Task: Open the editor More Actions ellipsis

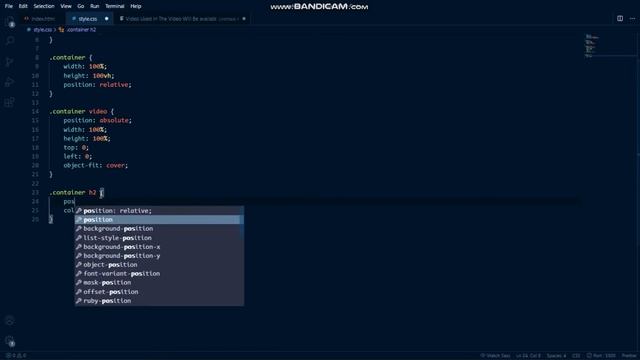Action: click(x=632, y=18)
